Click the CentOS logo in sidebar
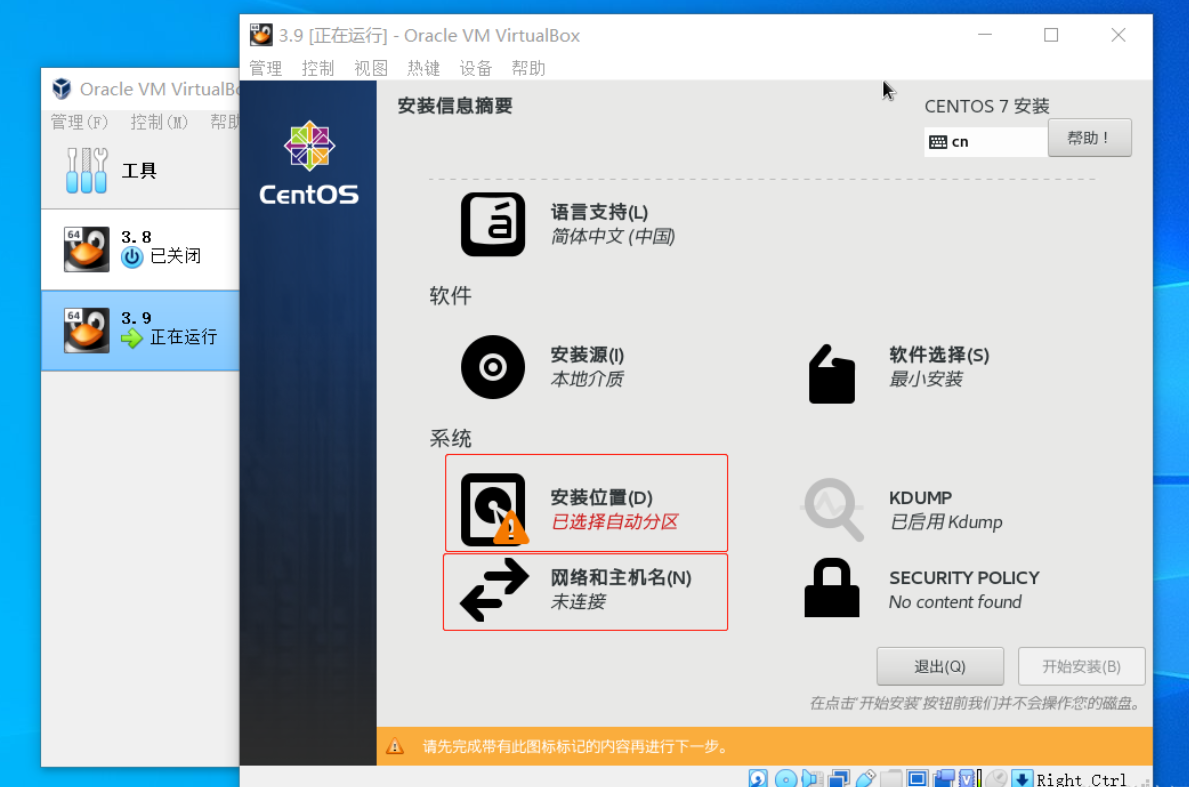Image resolution: width=1189 pixels, height=787 pixels. [x=309, y=163]
